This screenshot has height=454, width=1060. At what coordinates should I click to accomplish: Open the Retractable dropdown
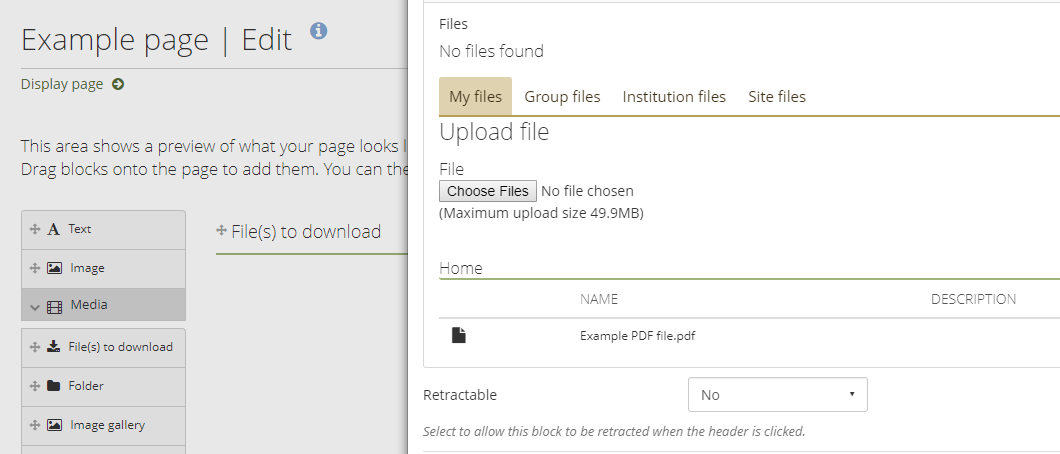777,395
